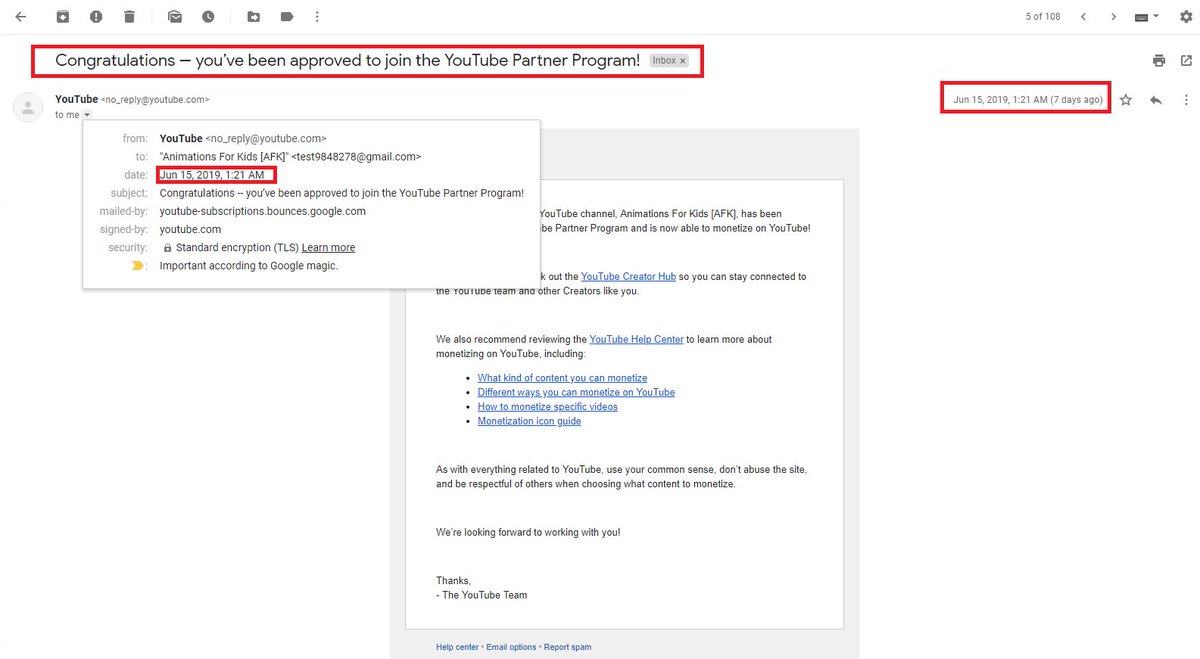Click 'Email options' footer link
1200x659 pixels.
(x=511, y=647)
